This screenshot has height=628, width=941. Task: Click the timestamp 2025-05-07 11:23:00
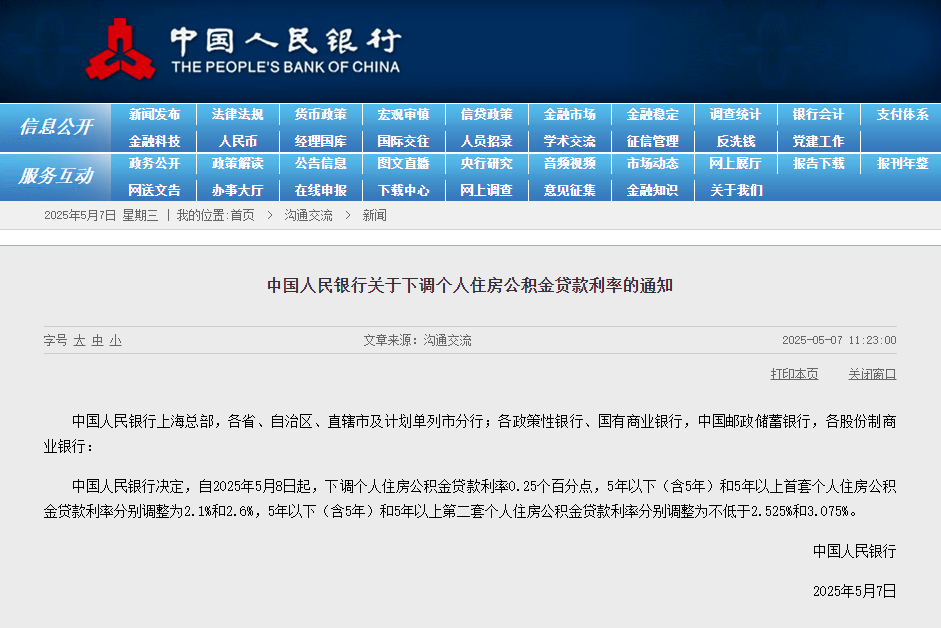tap(839, 340)
